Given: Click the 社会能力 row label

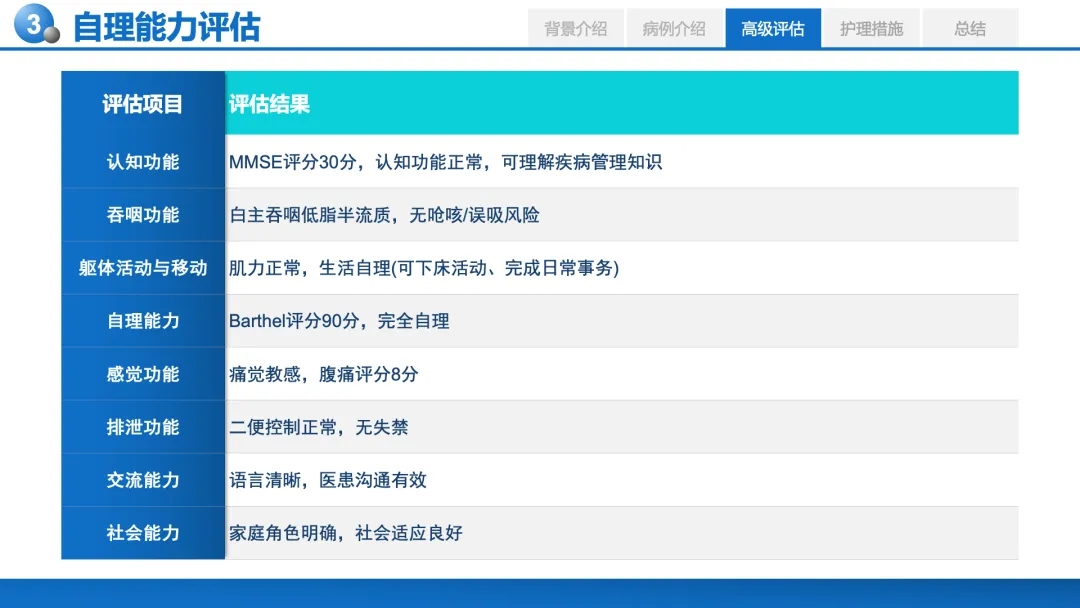Looking at the screenshot, I should 143,533.
